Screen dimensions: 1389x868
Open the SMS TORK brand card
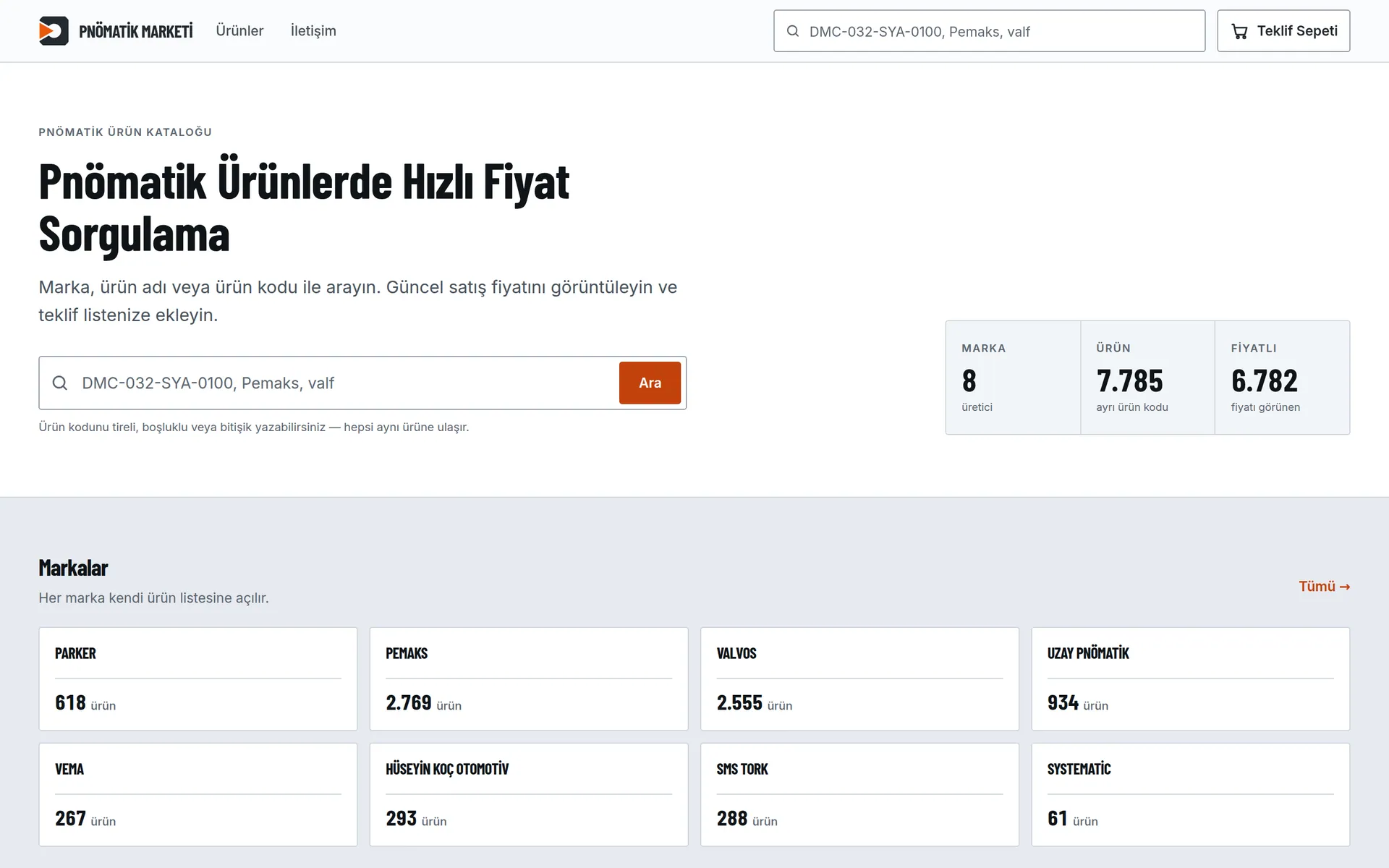[859, 794]
